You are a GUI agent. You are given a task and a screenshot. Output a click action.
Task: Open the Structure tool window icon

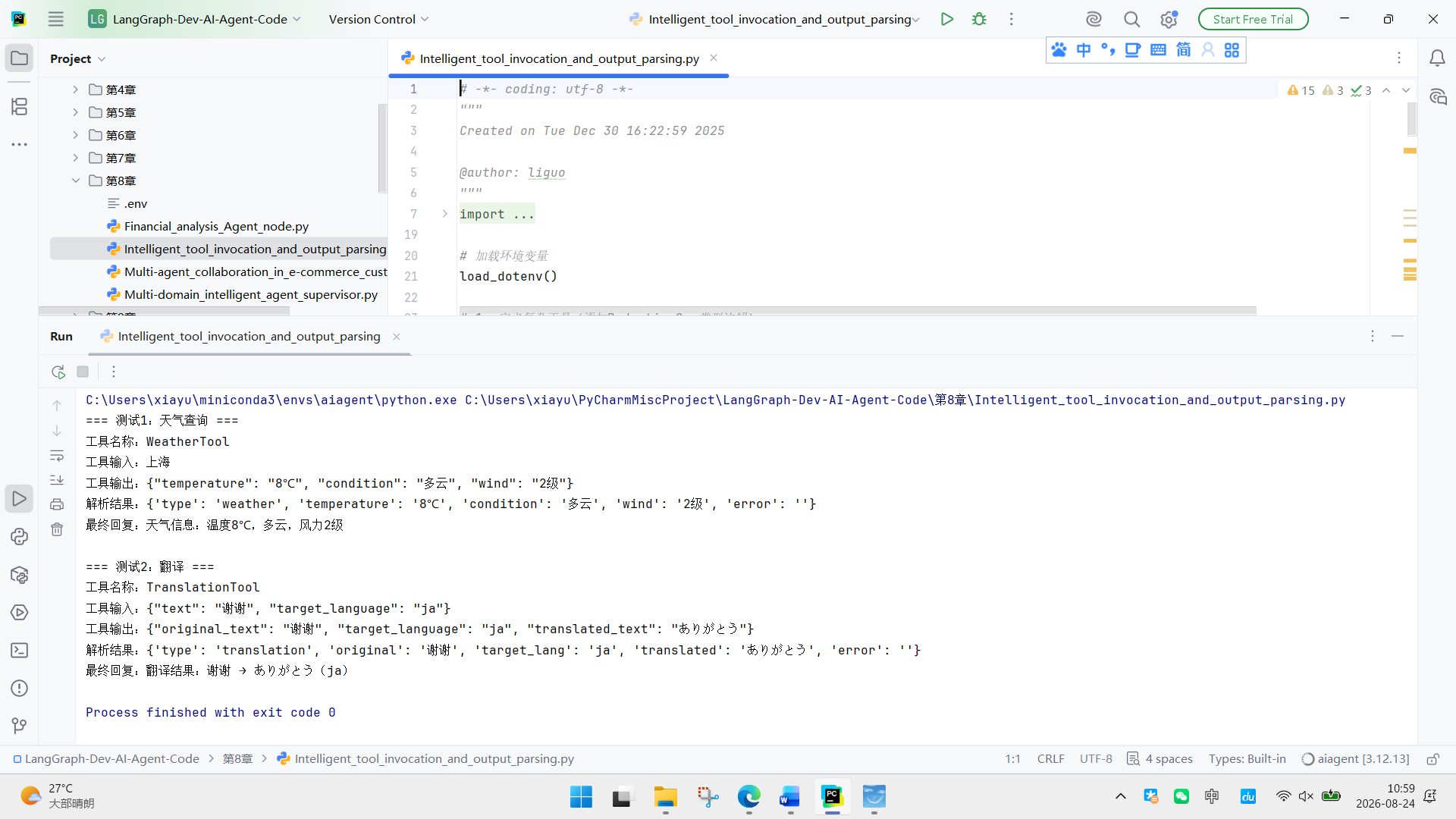(20, 106)
